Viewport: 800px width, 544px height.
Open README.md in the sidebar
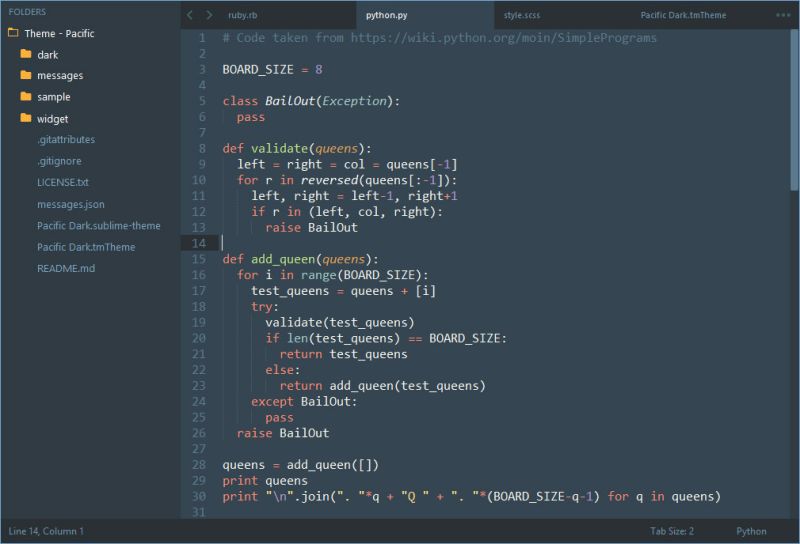66,268
